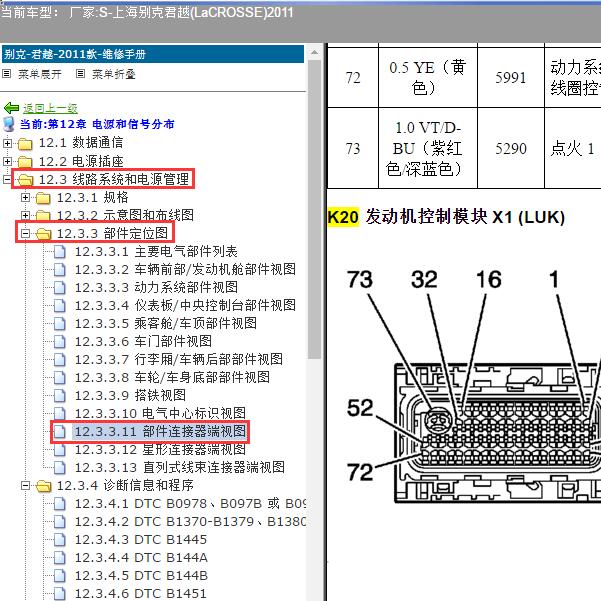Click the connector pin diagram image

pos(473,387)
